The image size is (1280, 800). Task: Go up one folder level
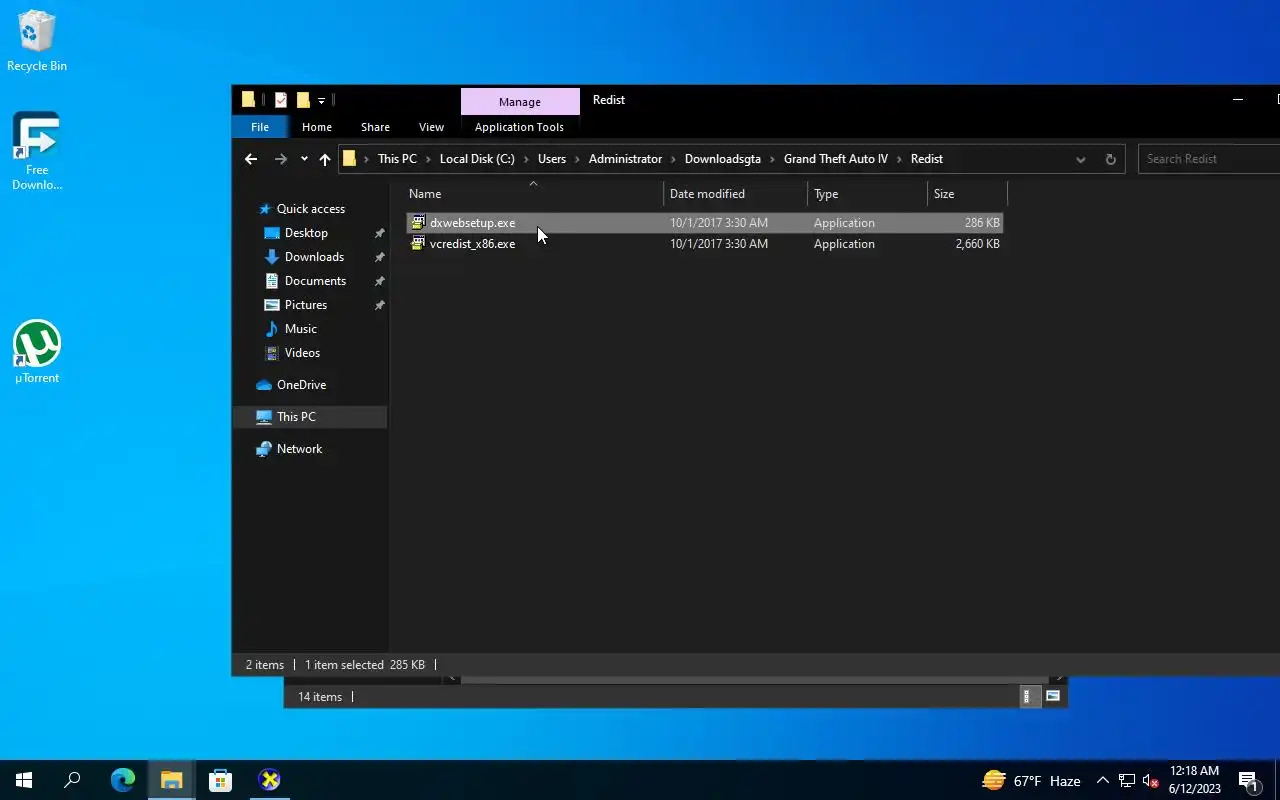pos(325,159)
